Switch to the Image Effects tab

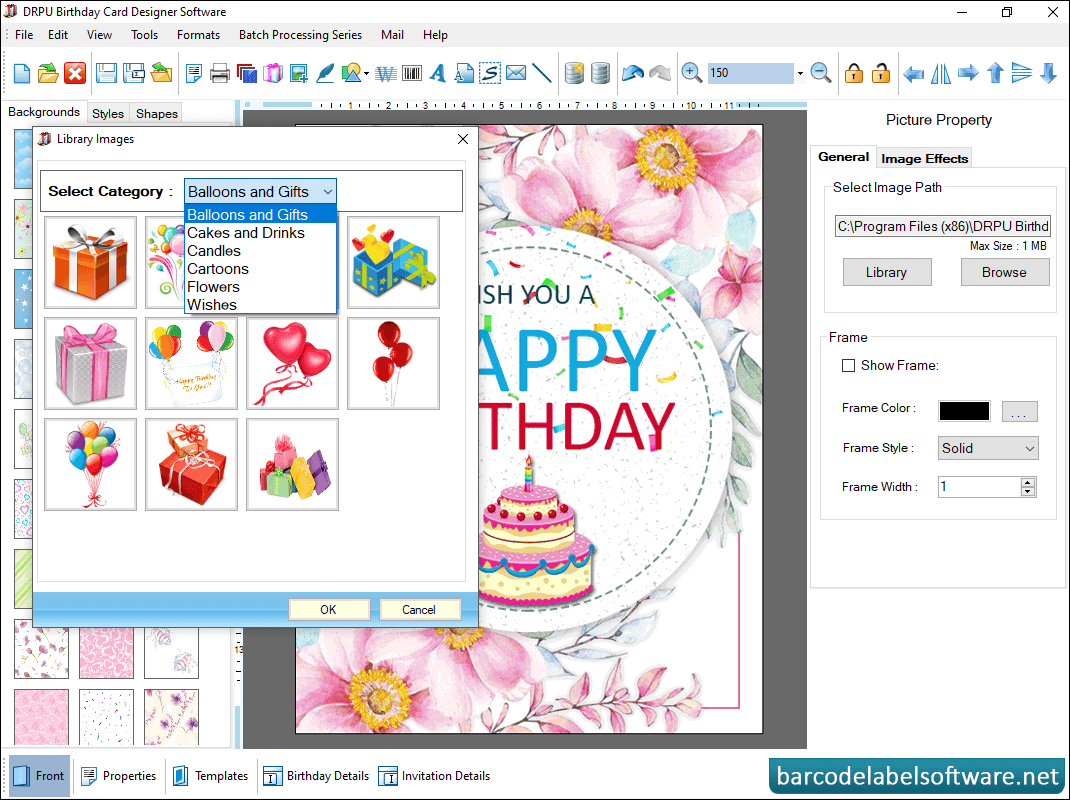[924, 158]
